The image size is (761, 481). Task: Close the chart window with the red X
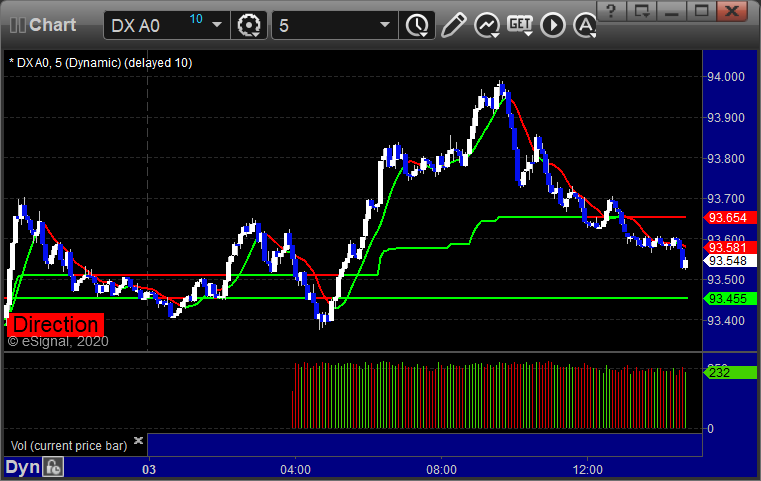tap(732, 10)
